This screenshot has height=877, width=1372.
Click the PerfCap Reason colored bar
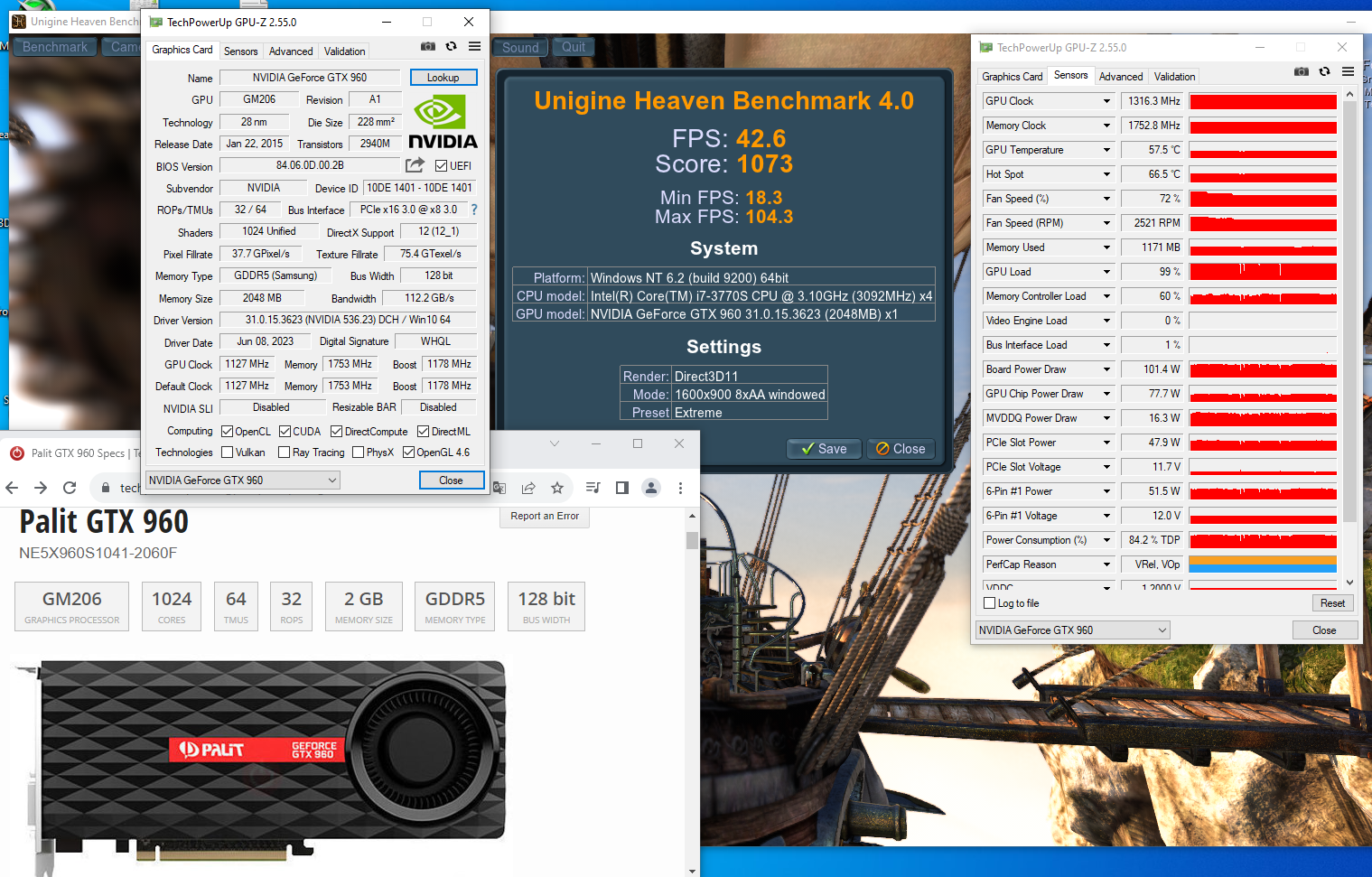(1263, 564)
